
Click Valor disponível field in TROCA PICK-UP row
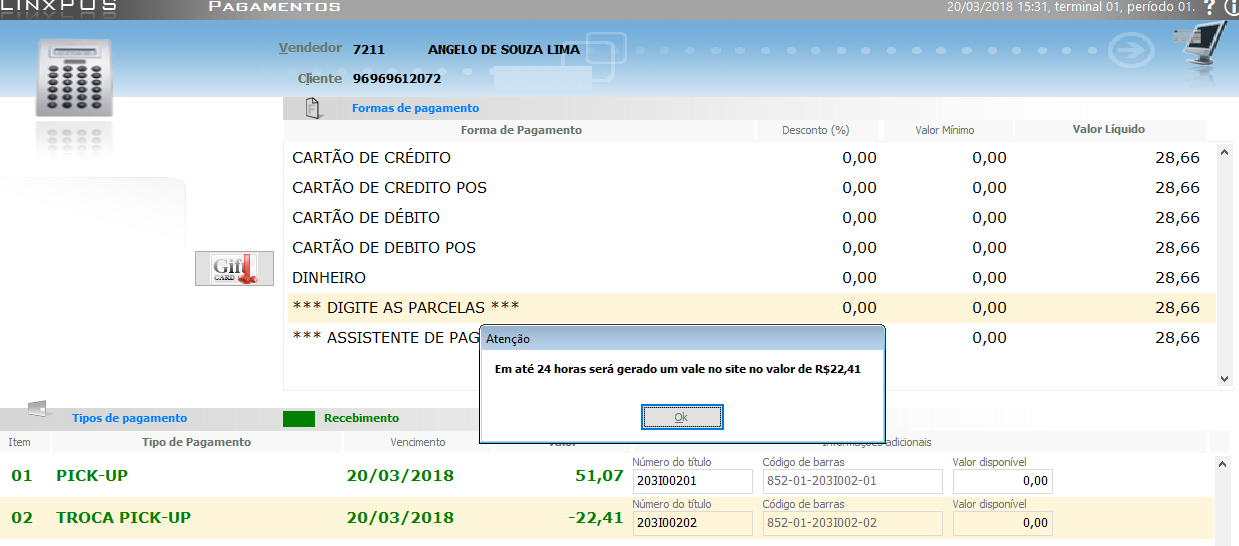point(1002,523)
